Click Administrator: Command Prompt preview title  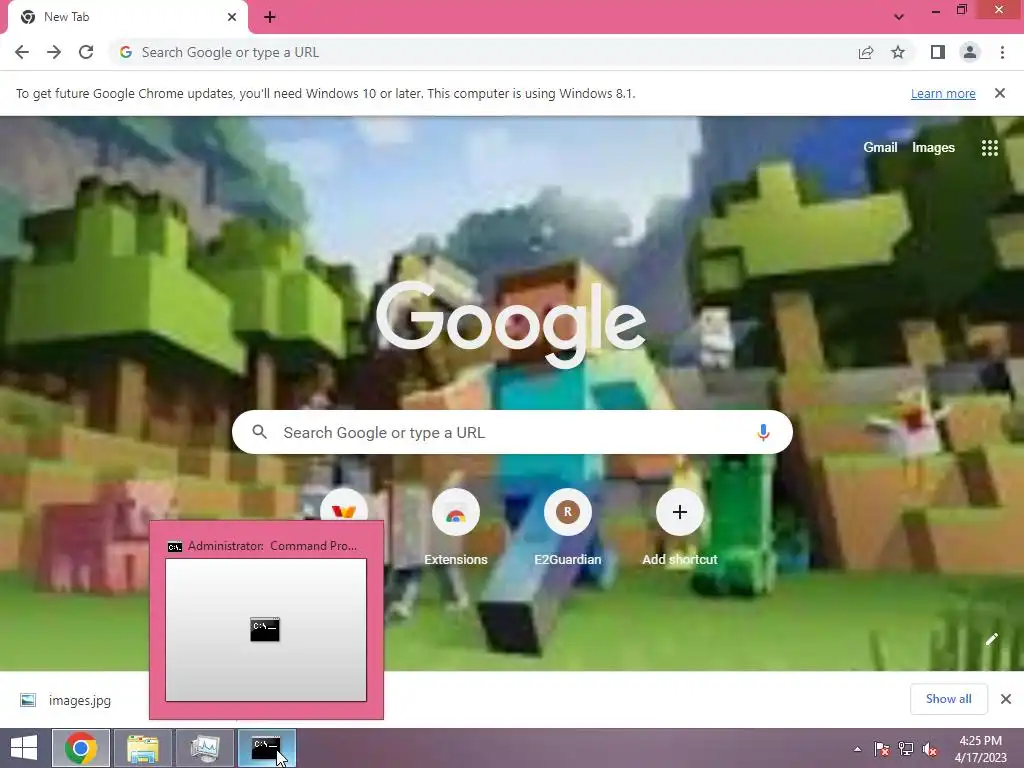(x=272, y=546)
